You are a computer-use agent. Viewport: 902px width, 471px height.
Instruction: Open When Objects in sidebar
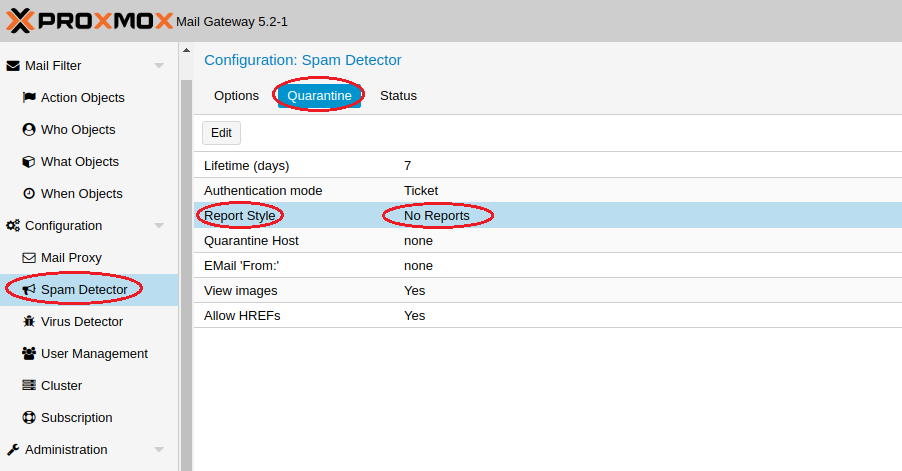click(82, 194)
